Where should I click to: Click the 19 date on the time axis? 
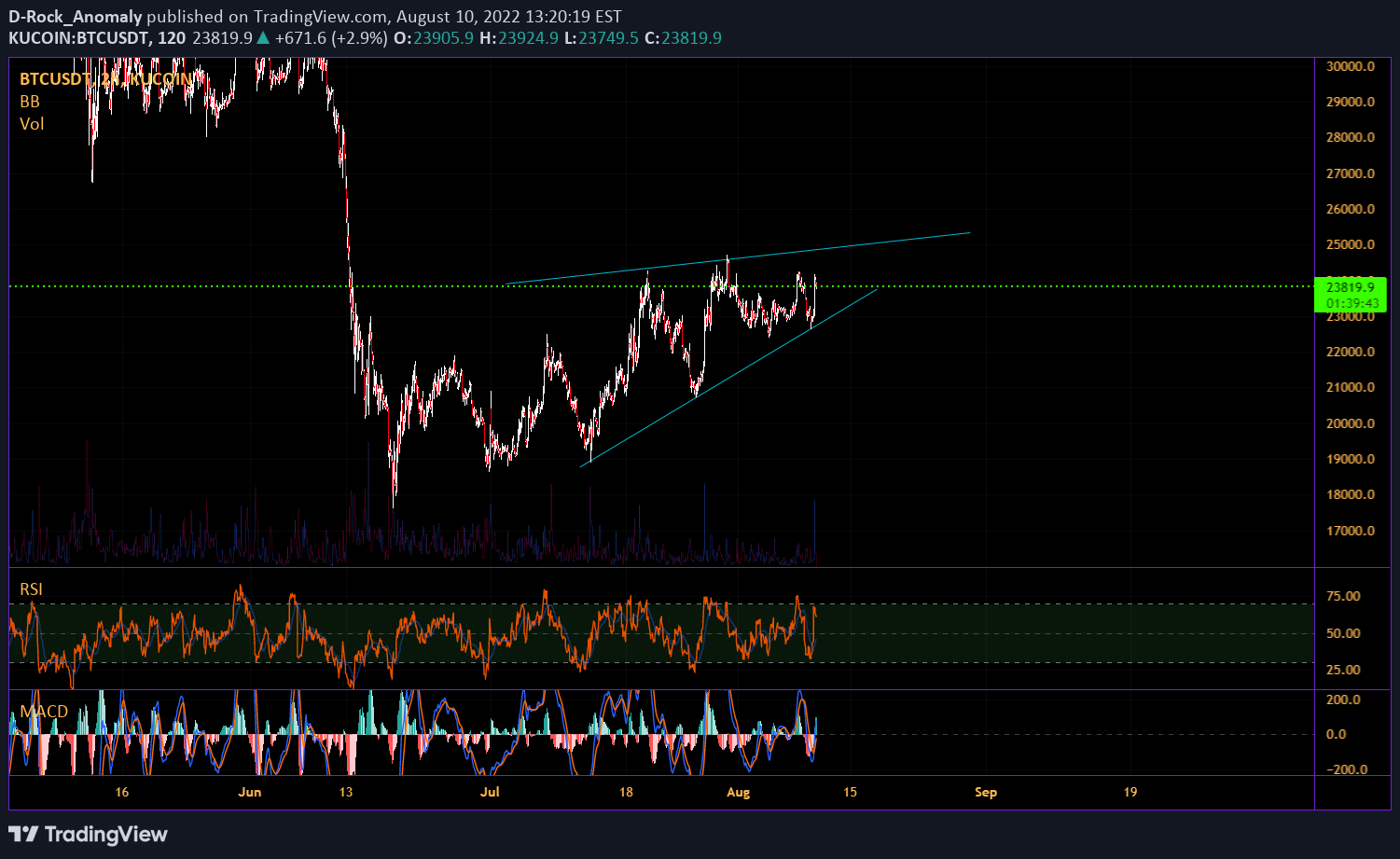pos(1130,793)
